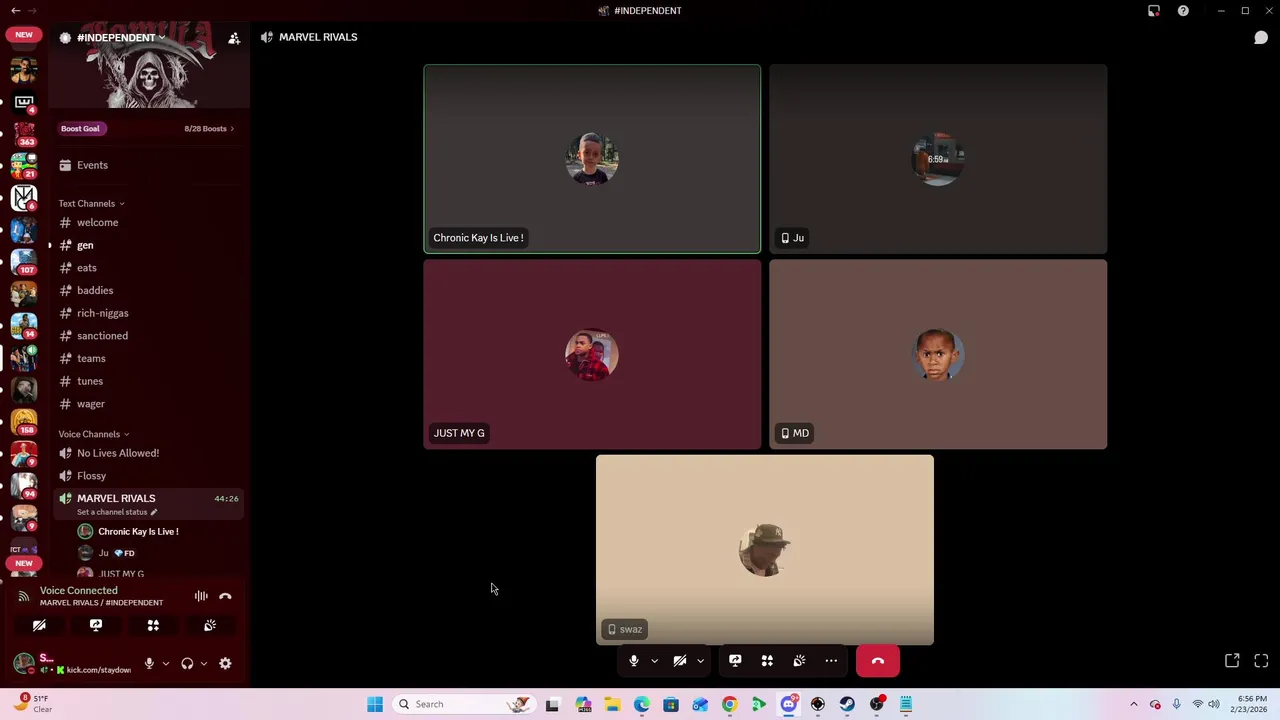The image size is (1280, 720).
Task: Join Flossy voice channel
Action: tap(148, 476)
